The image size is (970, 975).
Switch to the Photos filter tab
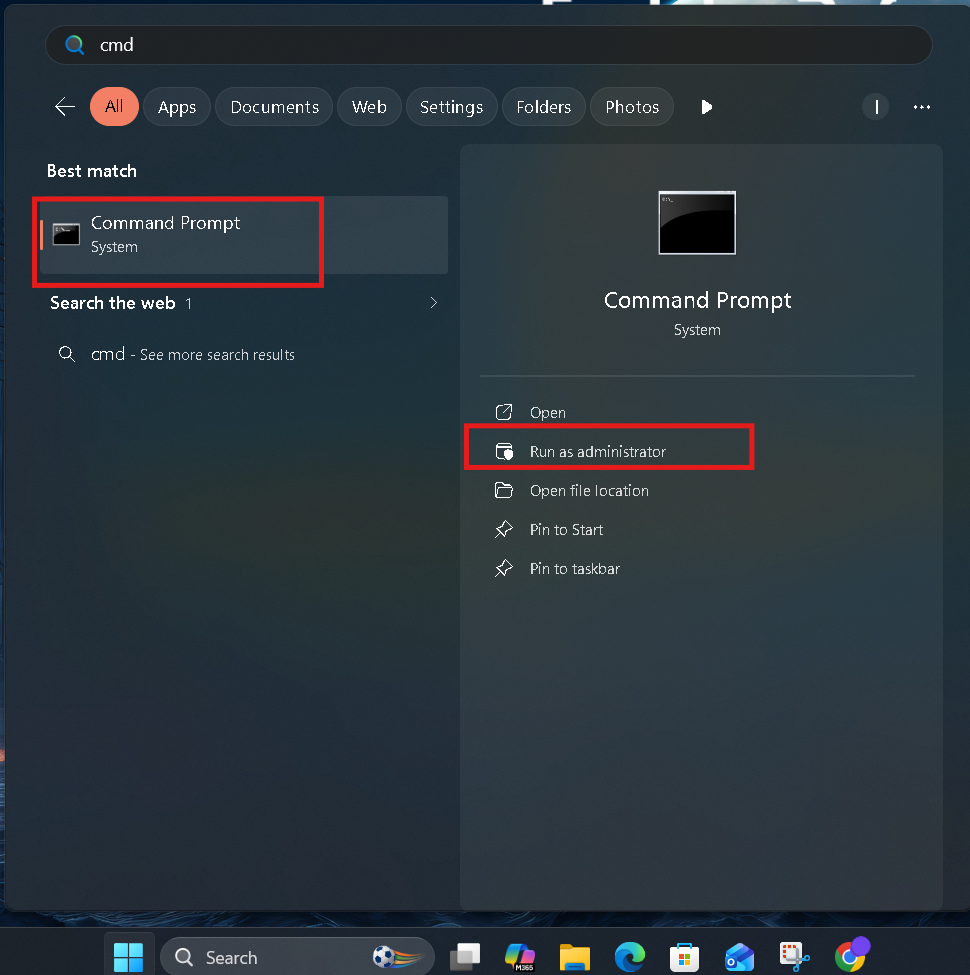pyautogui.click(x=632, y=107)
